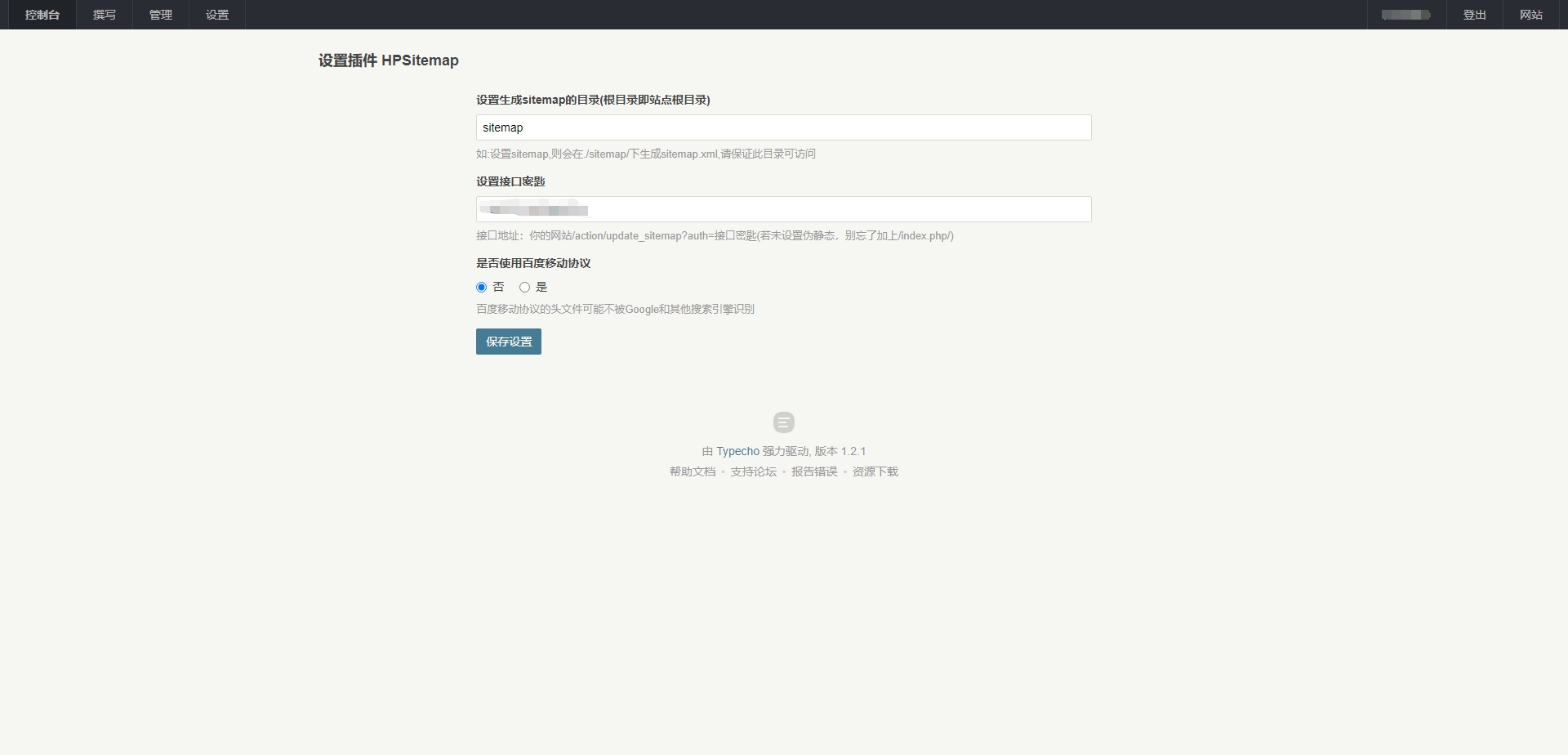
Task: Click the Typecho logo icon in footer
Action: point(783,422)
